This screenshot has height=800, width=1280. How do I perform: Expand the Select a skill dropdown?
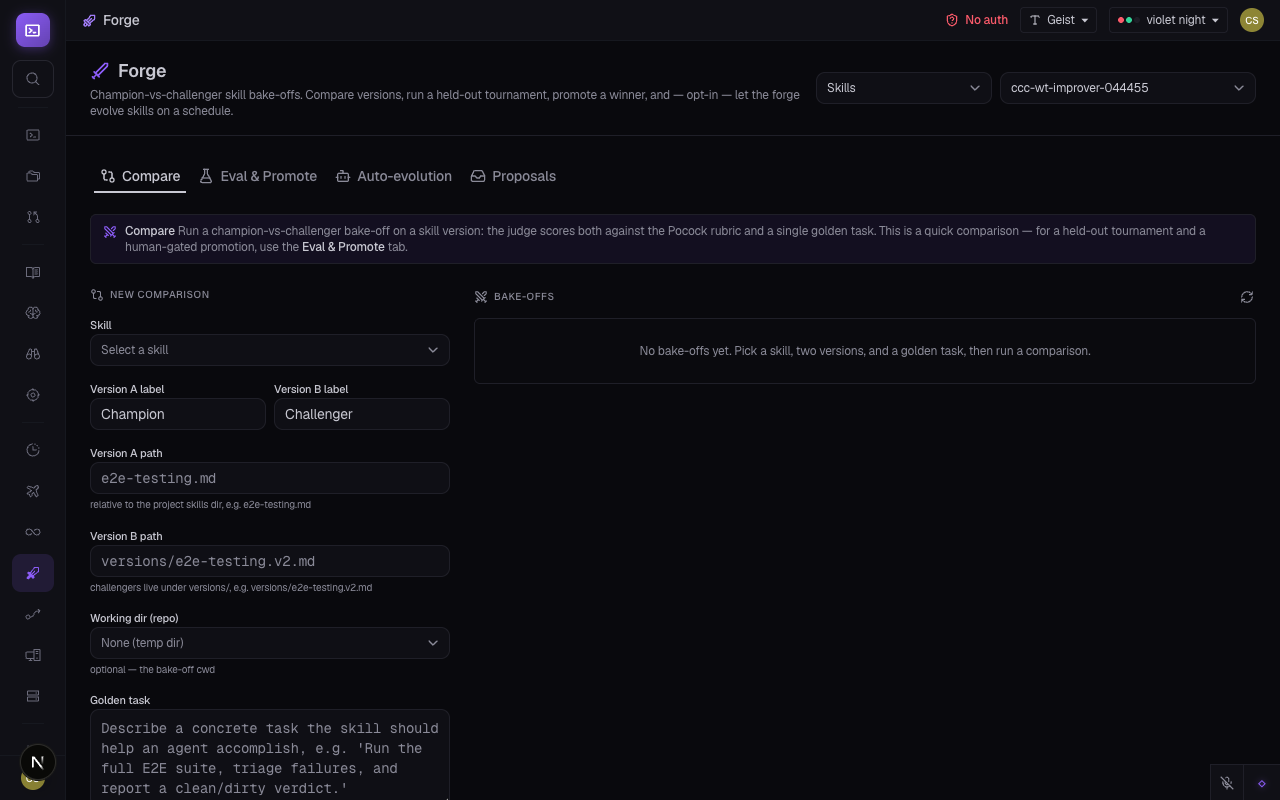pyautogui.click(x=270, y=350)
